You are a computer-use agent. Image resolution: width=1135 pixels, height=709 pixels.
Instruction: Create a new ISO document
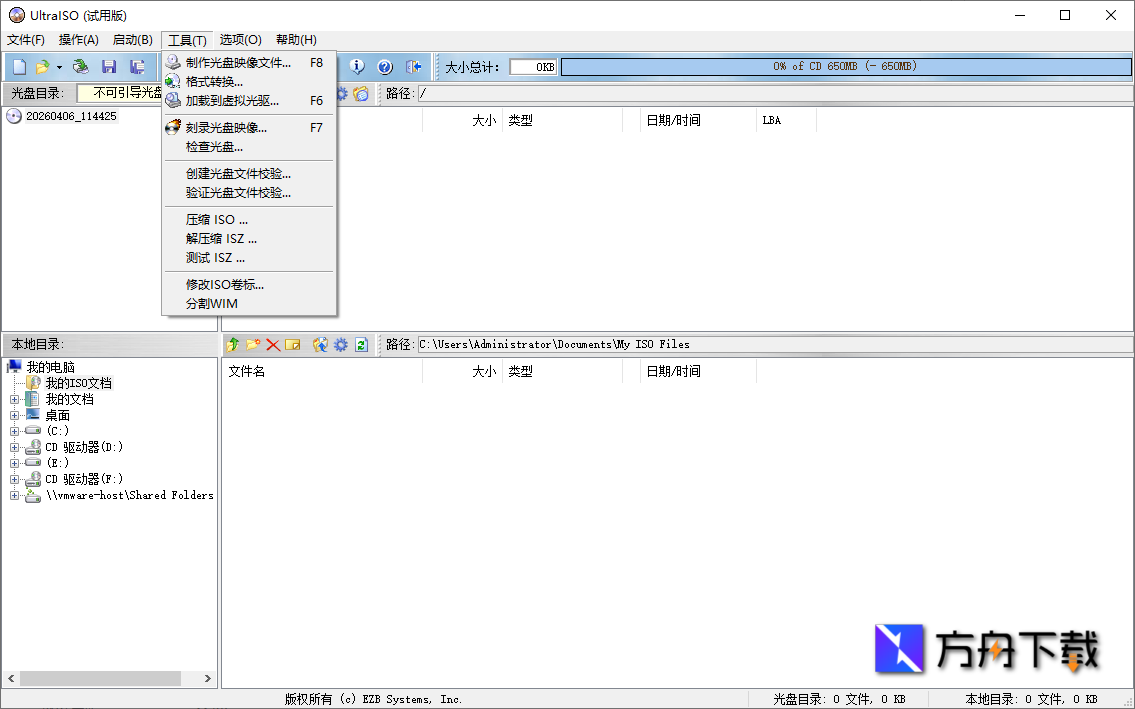click(x=19, y=65)
